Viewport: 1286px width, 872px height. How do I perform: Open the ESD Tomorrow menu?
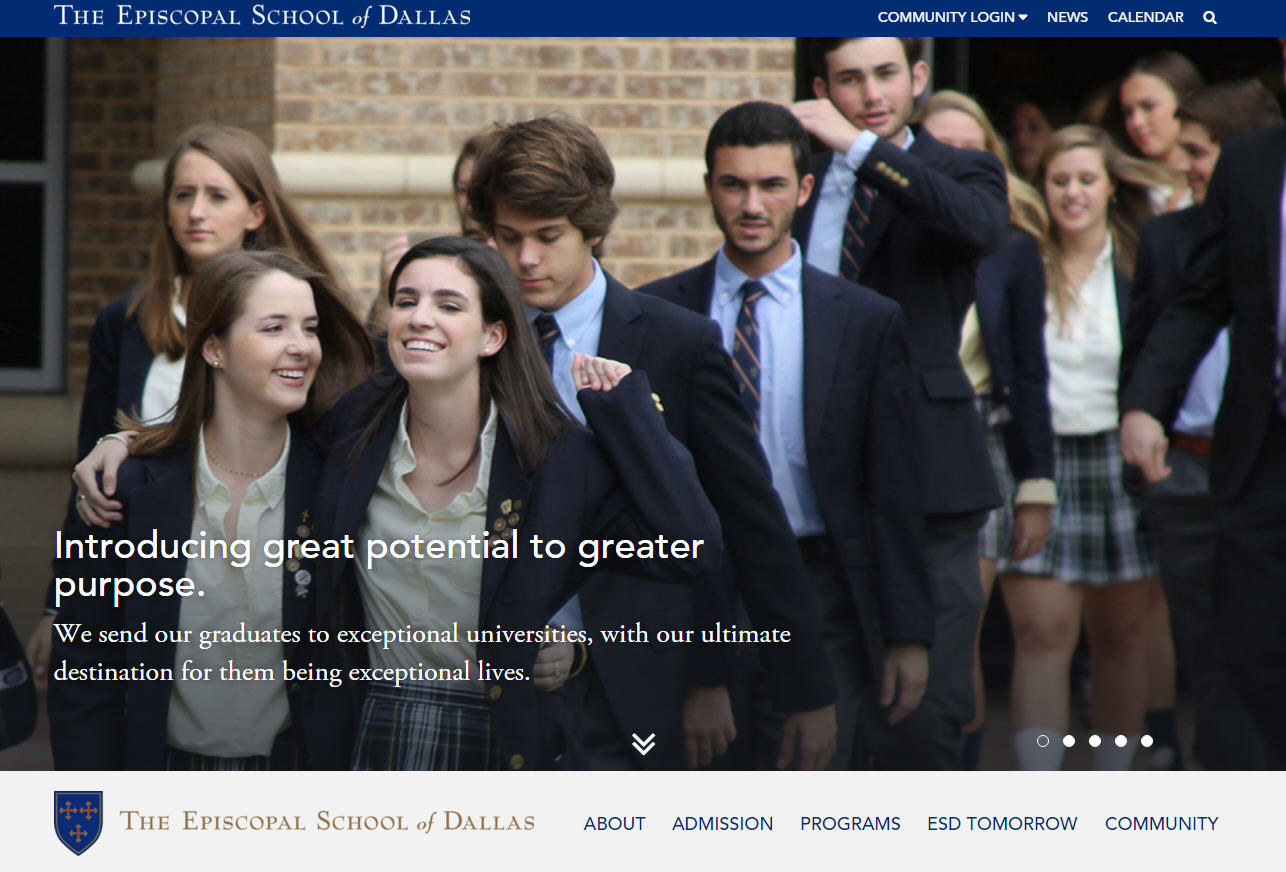click(x=1002, y=824)
